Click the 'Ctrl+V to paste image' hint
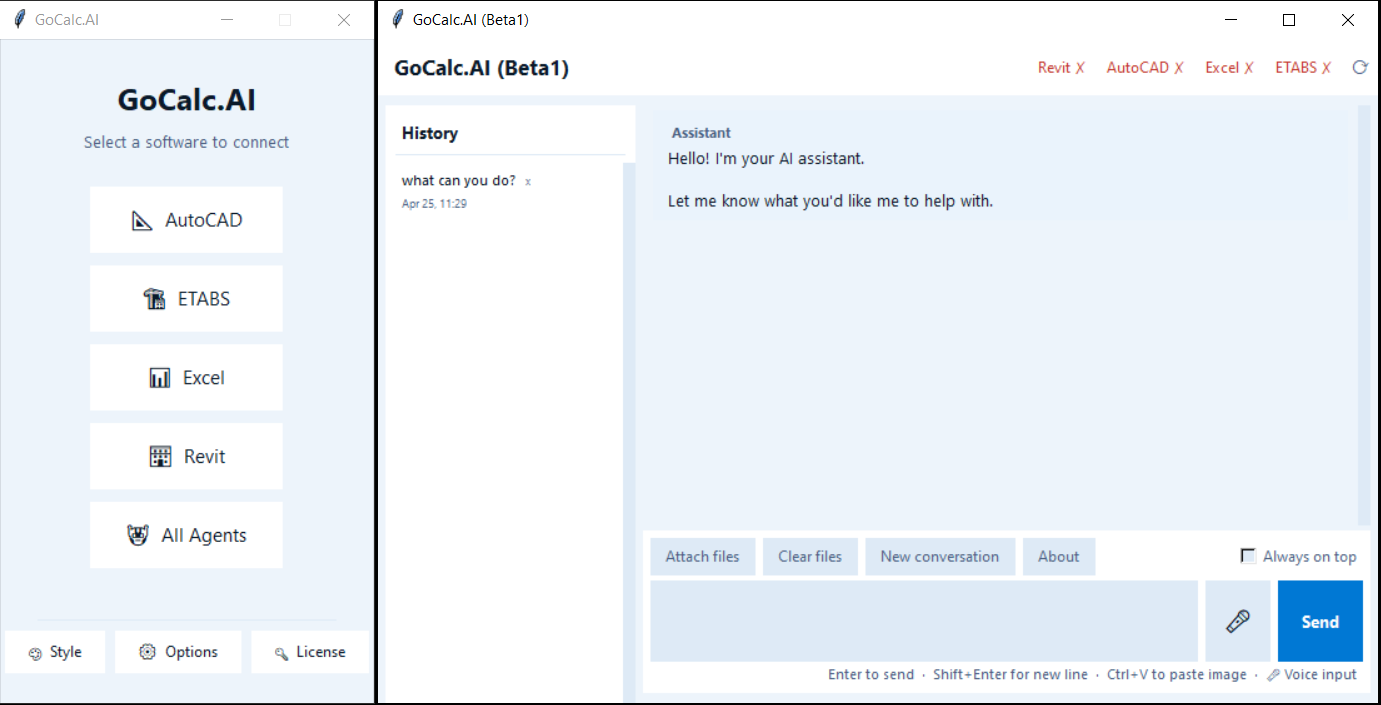Screen dimensions: 1381x705 click(1177, 675)
